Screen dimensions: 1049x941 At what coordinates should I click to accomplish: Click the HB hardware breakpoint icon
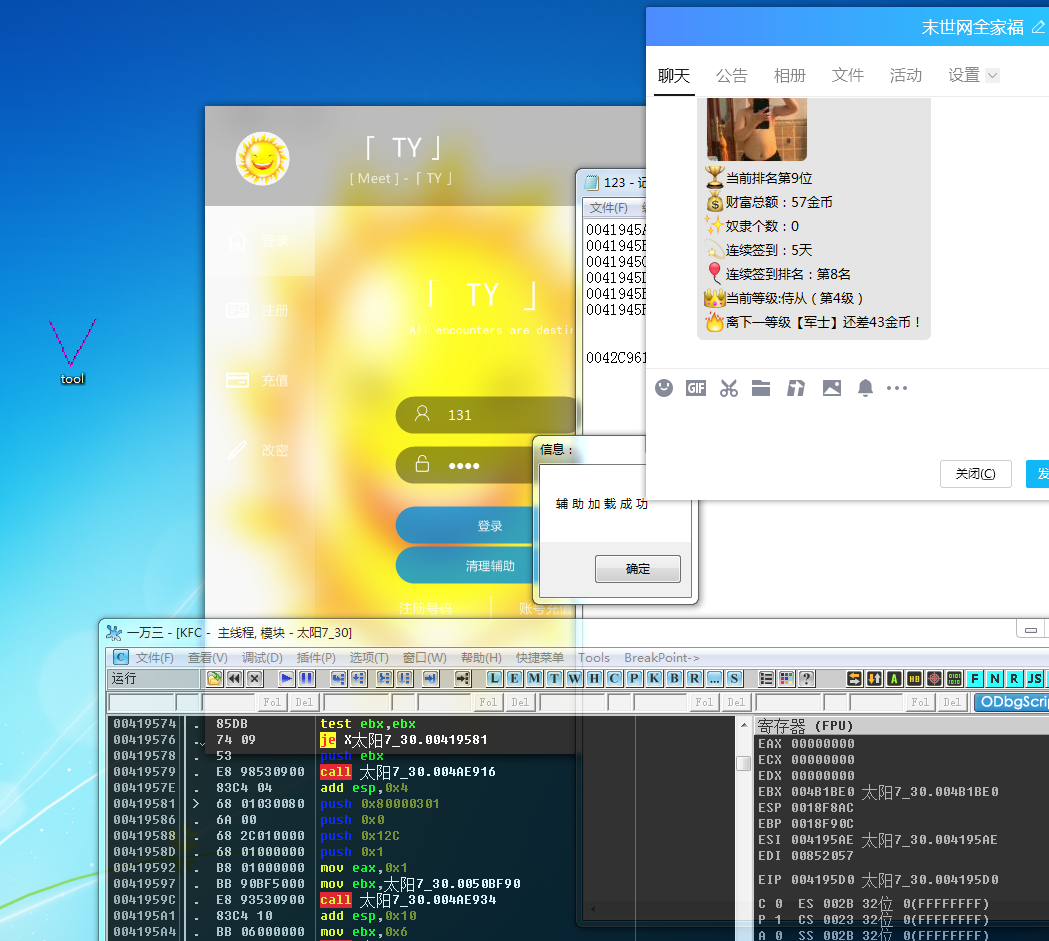click(x=915, y=679)
